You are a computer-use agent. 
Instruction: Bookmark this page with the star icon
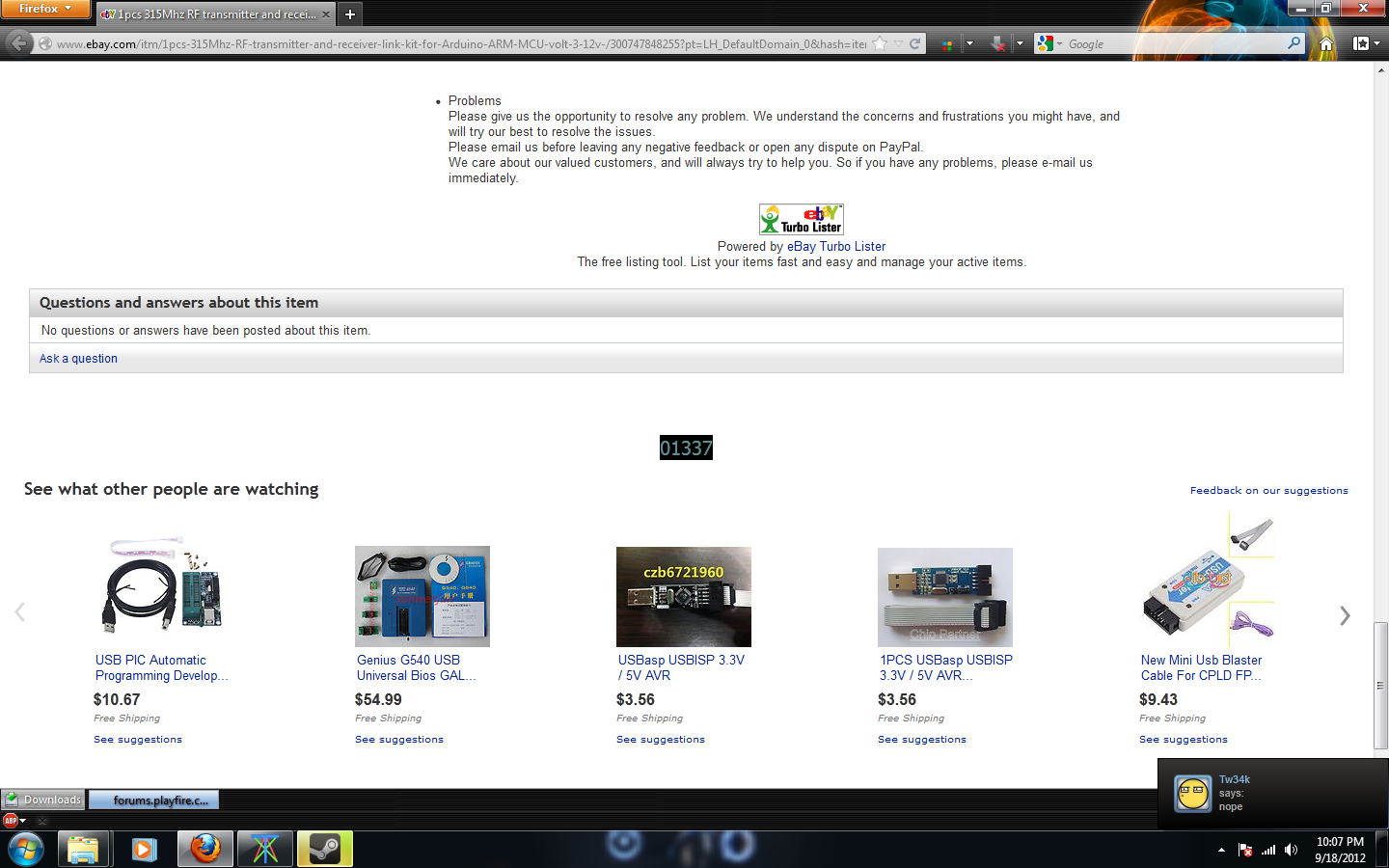[x=880, y=43]
